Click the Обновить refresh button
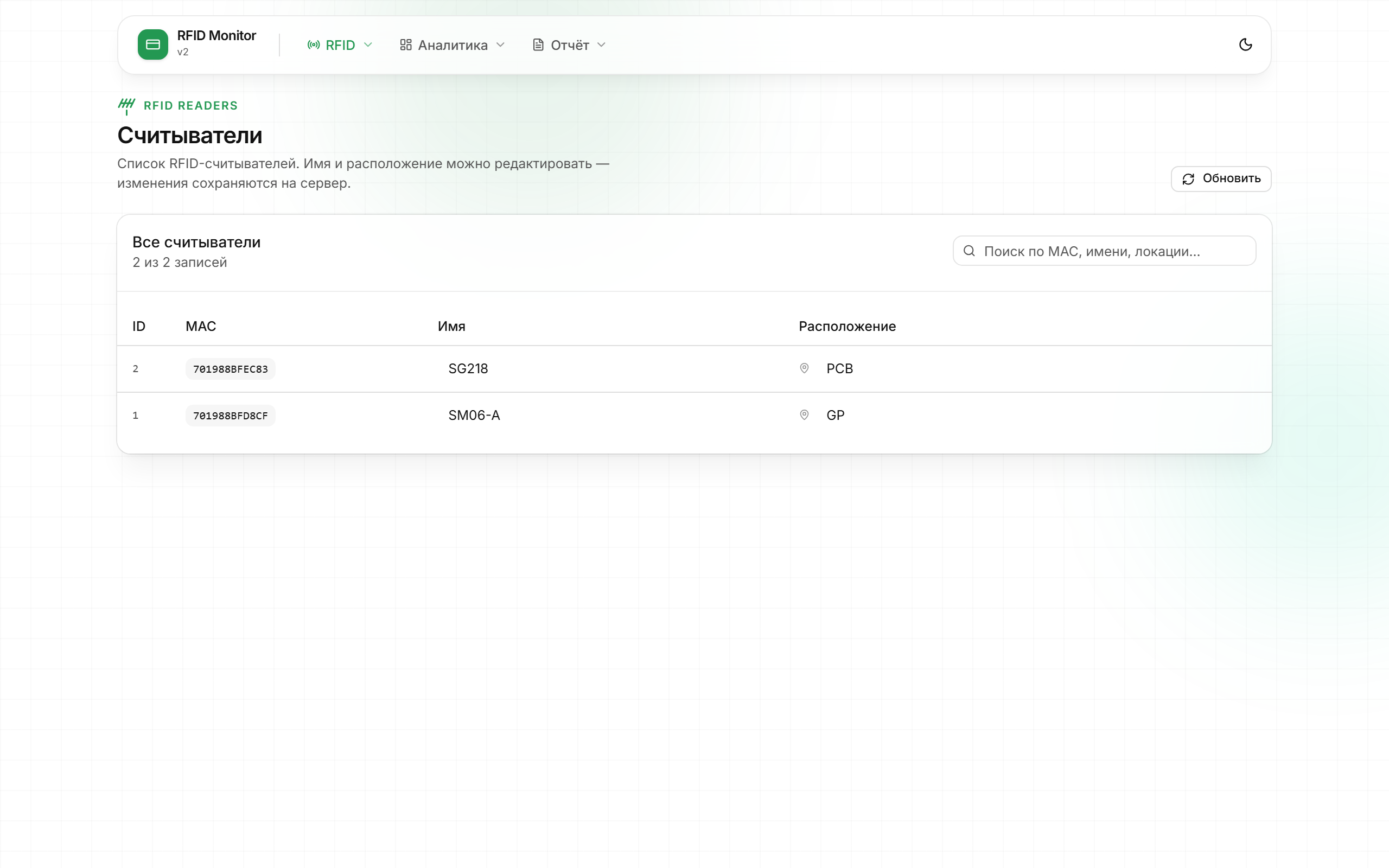Image resolution: width=1389 pixels, height=868 pixels. coord(1221,178)
